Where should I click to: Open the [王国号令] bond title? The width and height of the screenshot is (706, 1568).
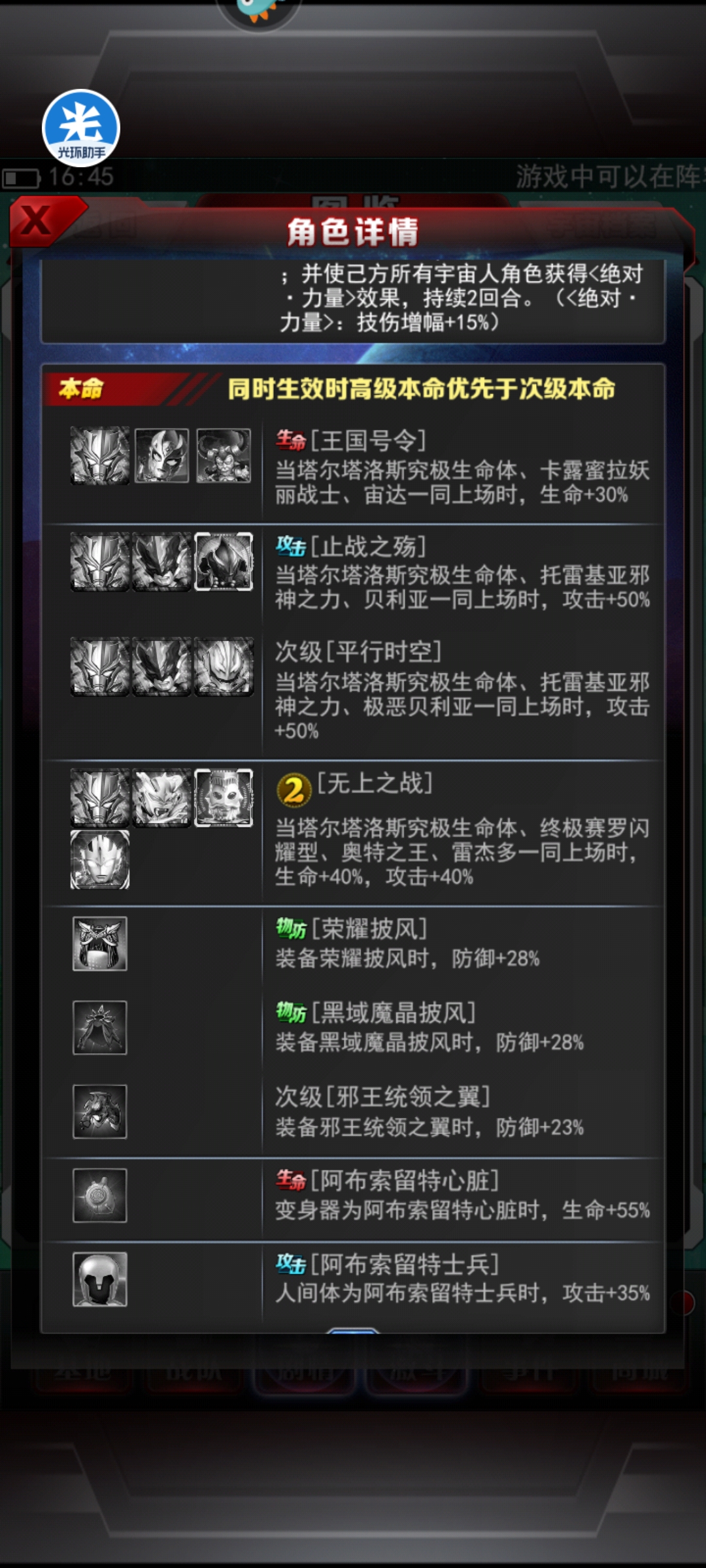coord(368,440)
